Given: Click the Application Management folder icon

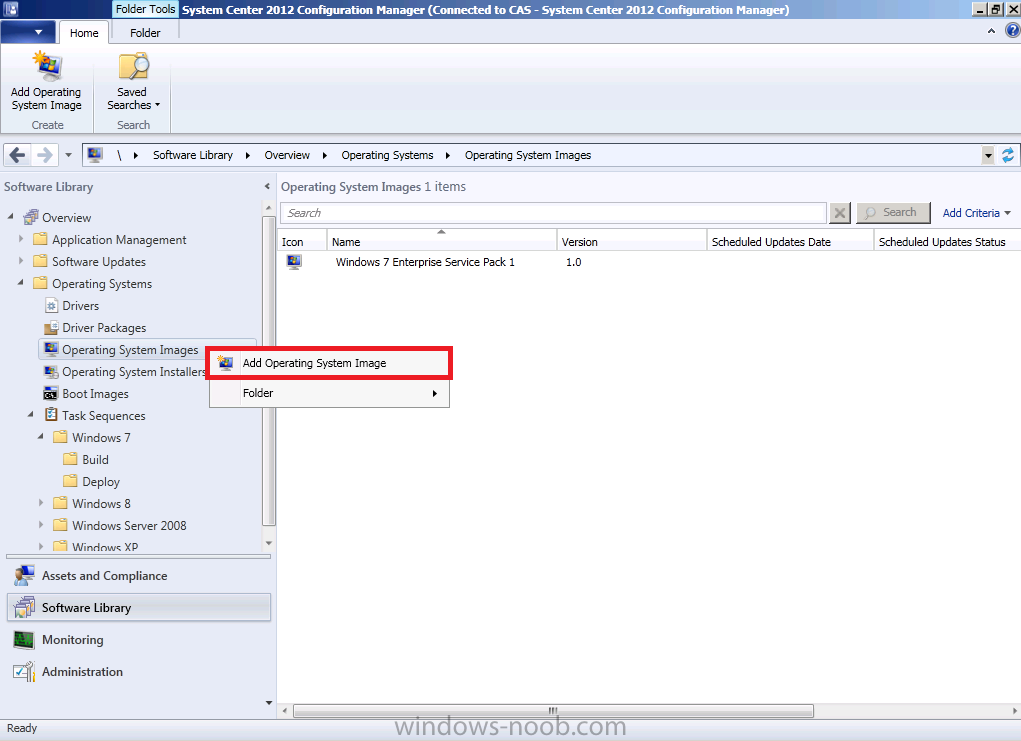Looking at the screenshot, I should coord(40,240).
